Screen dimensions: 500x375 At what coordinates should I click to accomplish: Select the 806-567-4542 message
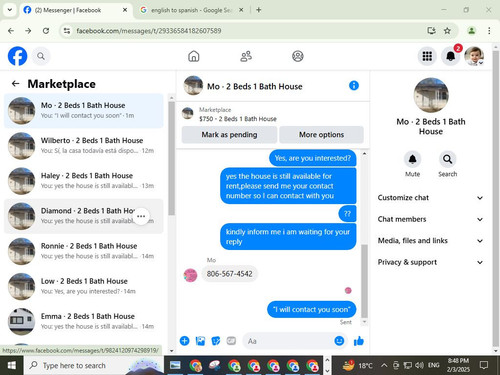coord(229,274)
